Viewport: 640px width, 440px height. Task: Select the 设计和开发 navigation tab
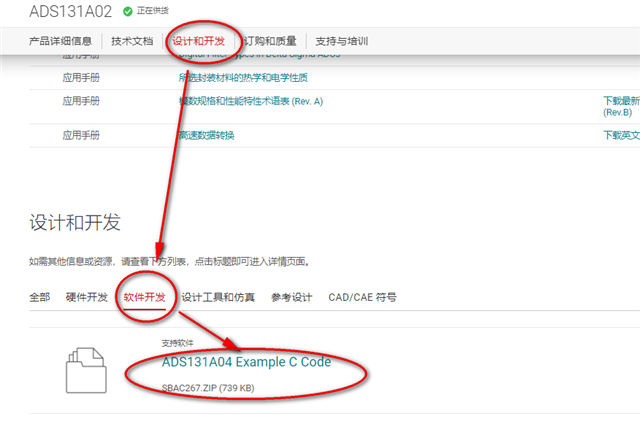tap(198, 41)
